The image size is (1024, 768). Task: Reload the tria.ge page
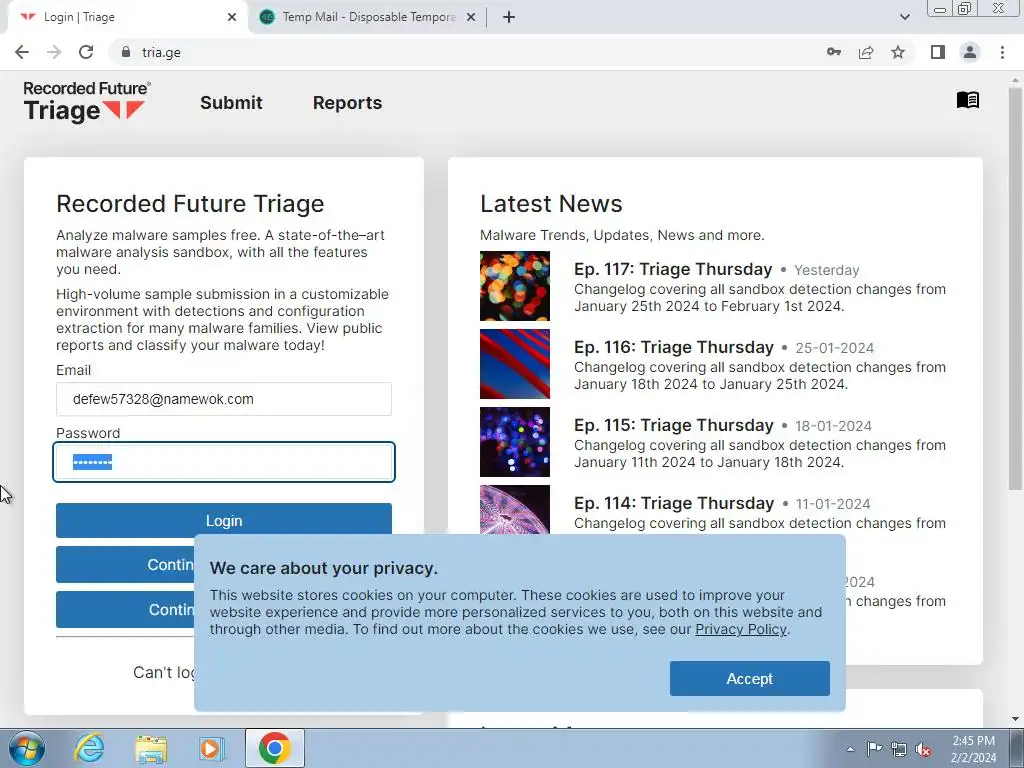86,52
